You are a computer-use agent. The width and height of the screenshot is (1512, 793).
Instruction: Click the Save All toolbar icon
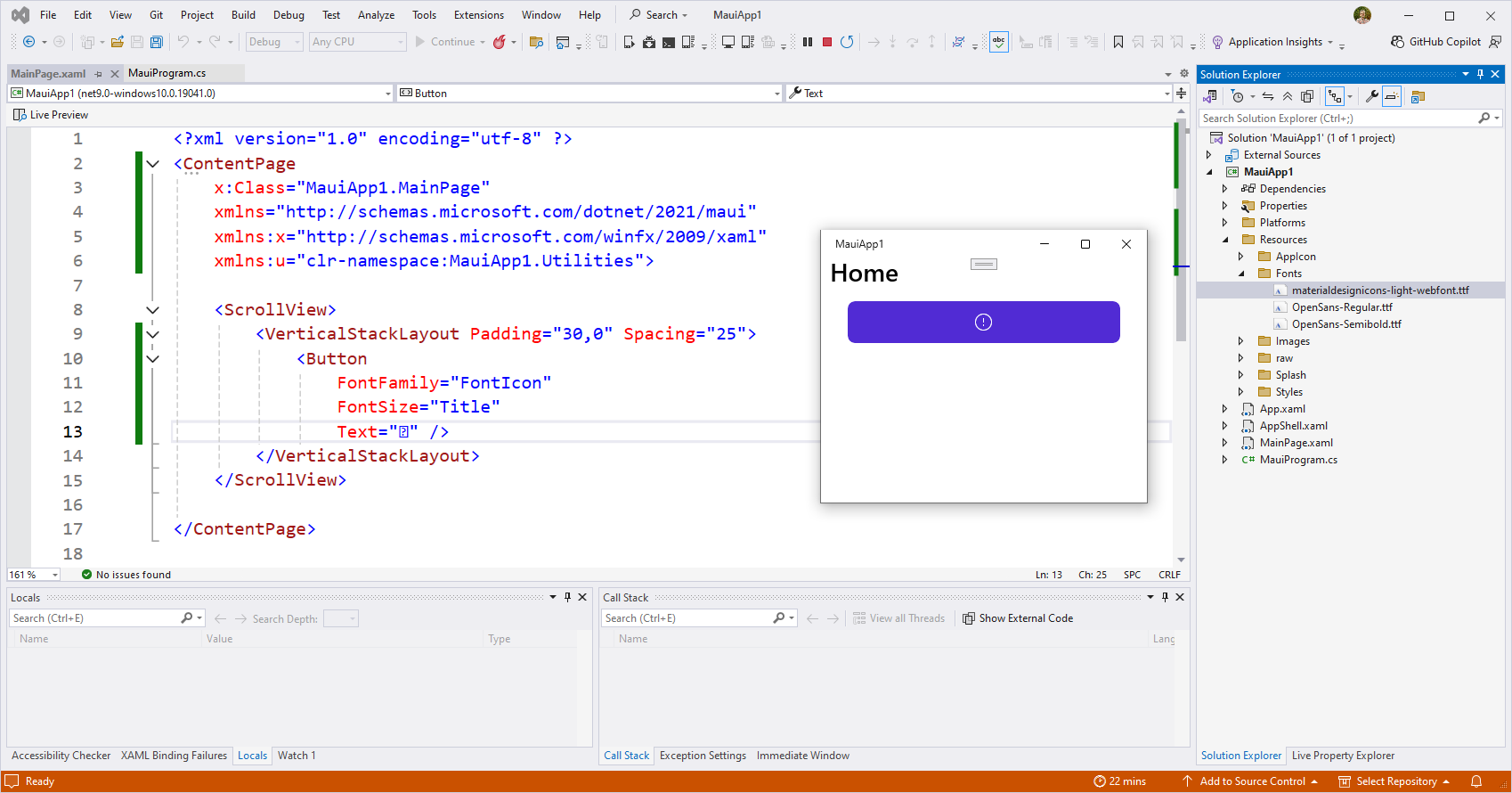(157, 42)
